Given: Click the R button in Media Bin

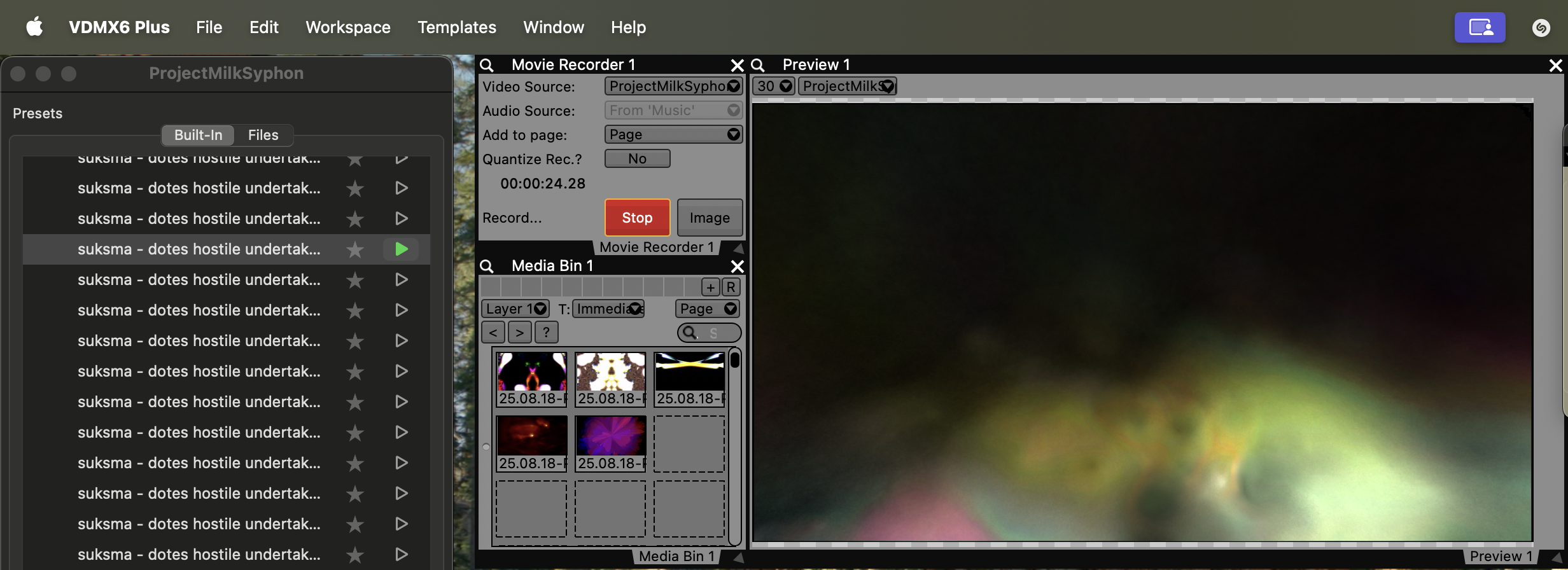Looking at the screenshot, I should pyautogui.click(x=731, y=287).
